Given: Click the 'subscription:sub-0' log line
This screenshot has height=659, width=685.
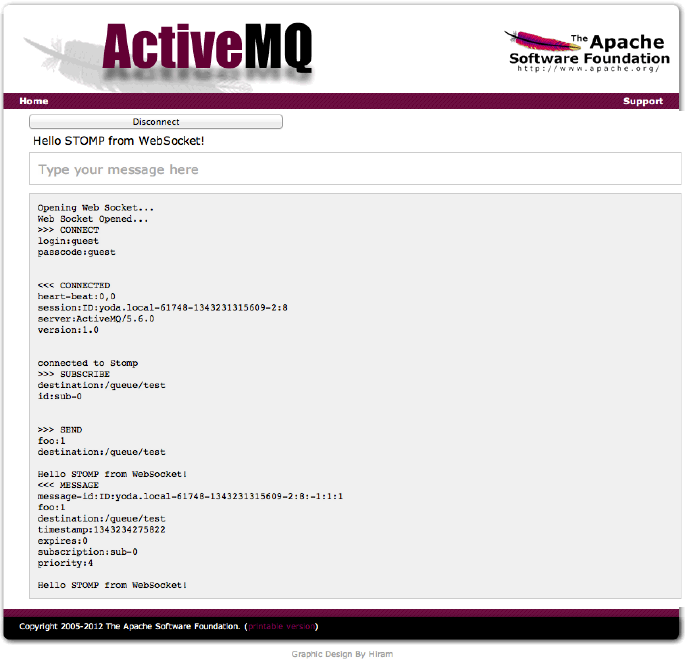Looking at the screenshot, I should tap(87, 552).
